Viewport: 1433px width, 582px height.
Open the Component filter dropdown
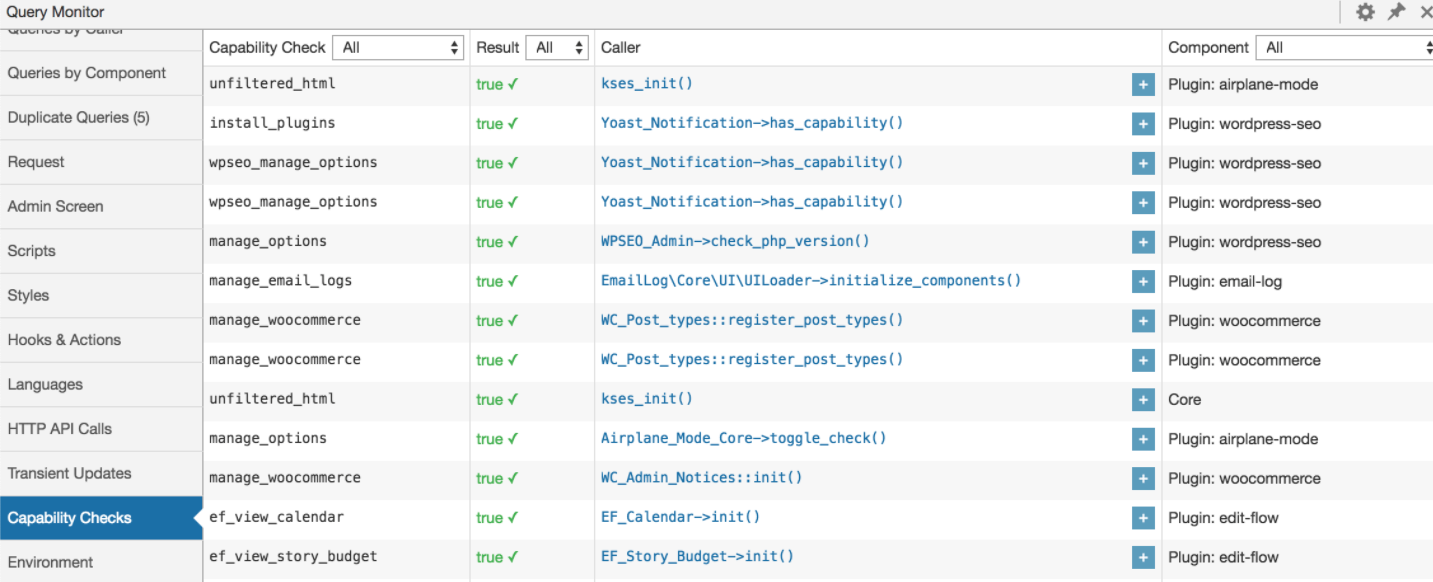[x=1346, y=47]
